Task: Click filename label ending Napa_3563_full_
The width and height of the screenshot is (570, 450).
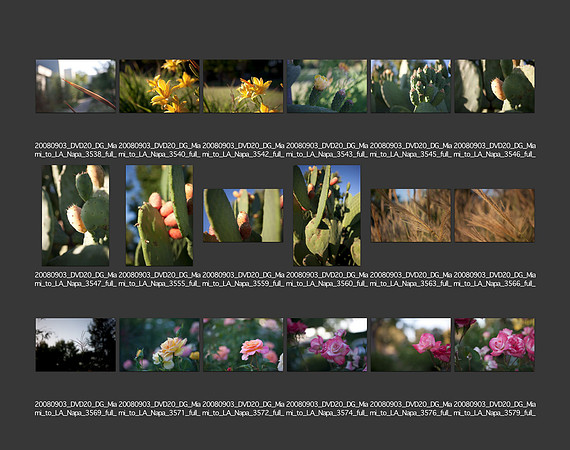Action: pos(411,279)
